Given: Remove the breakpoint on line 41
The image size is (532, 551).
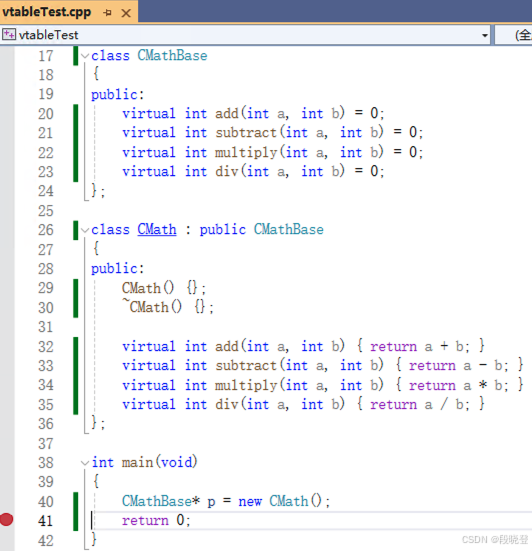Looking at the screenshot, I should pos(6,519).
